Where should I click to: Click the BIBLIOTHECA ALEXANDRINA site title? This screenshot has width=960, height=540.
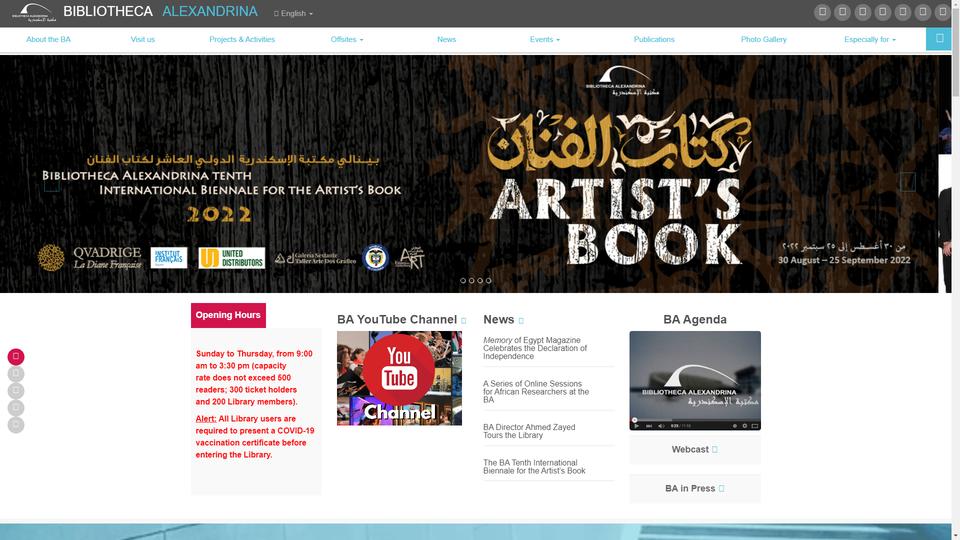[160, 12]
